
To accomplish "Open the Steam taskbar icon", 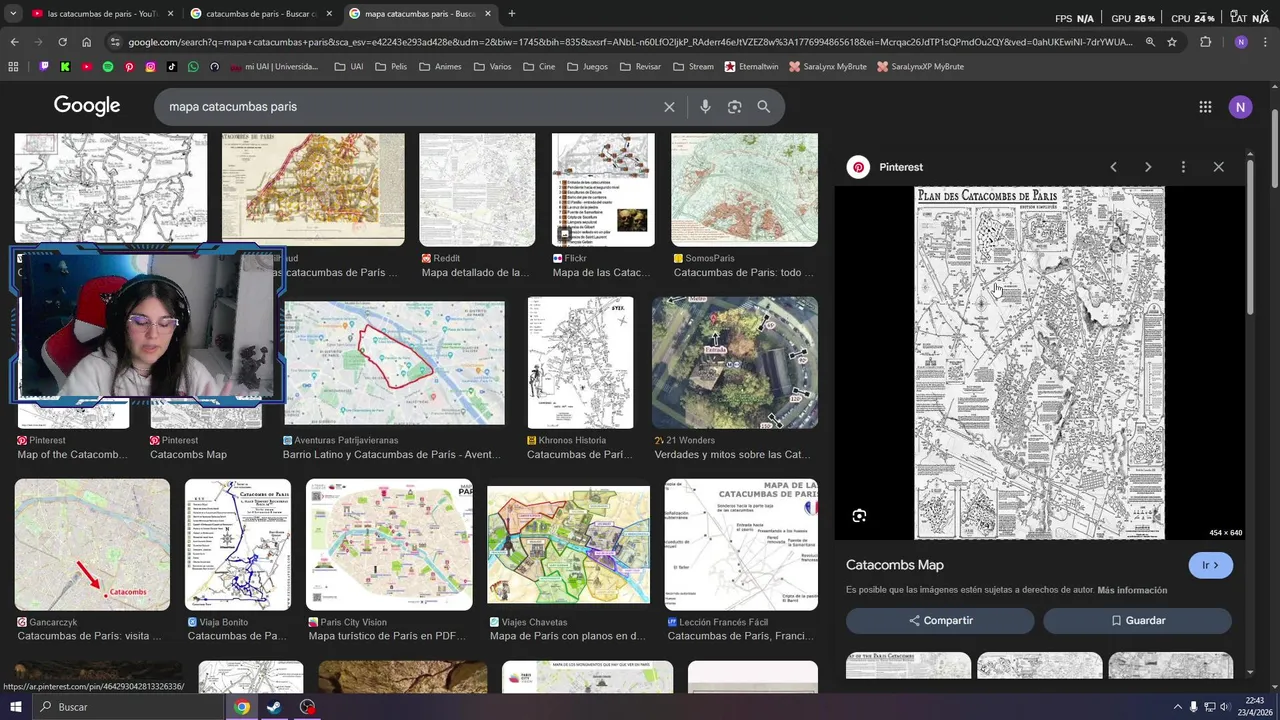I will [x=274, y=707].
